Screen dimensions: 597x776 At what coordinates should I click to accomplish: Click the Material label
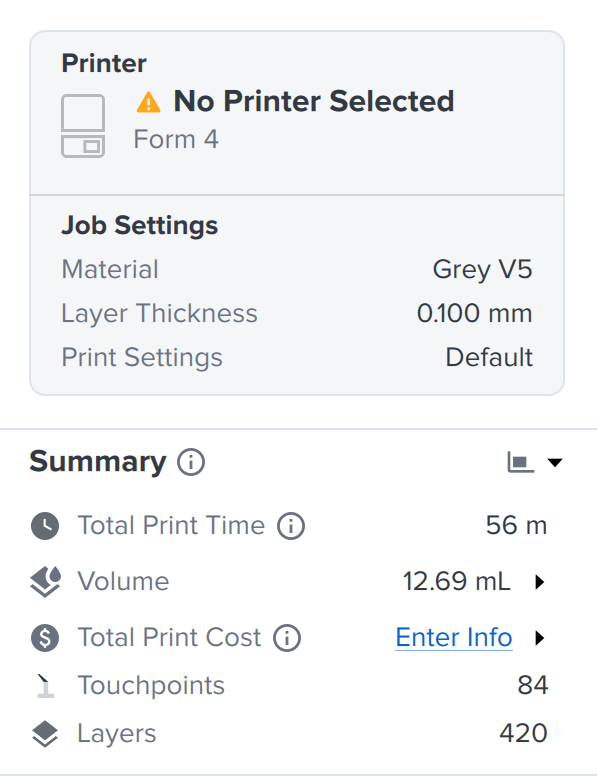(110, 270)
